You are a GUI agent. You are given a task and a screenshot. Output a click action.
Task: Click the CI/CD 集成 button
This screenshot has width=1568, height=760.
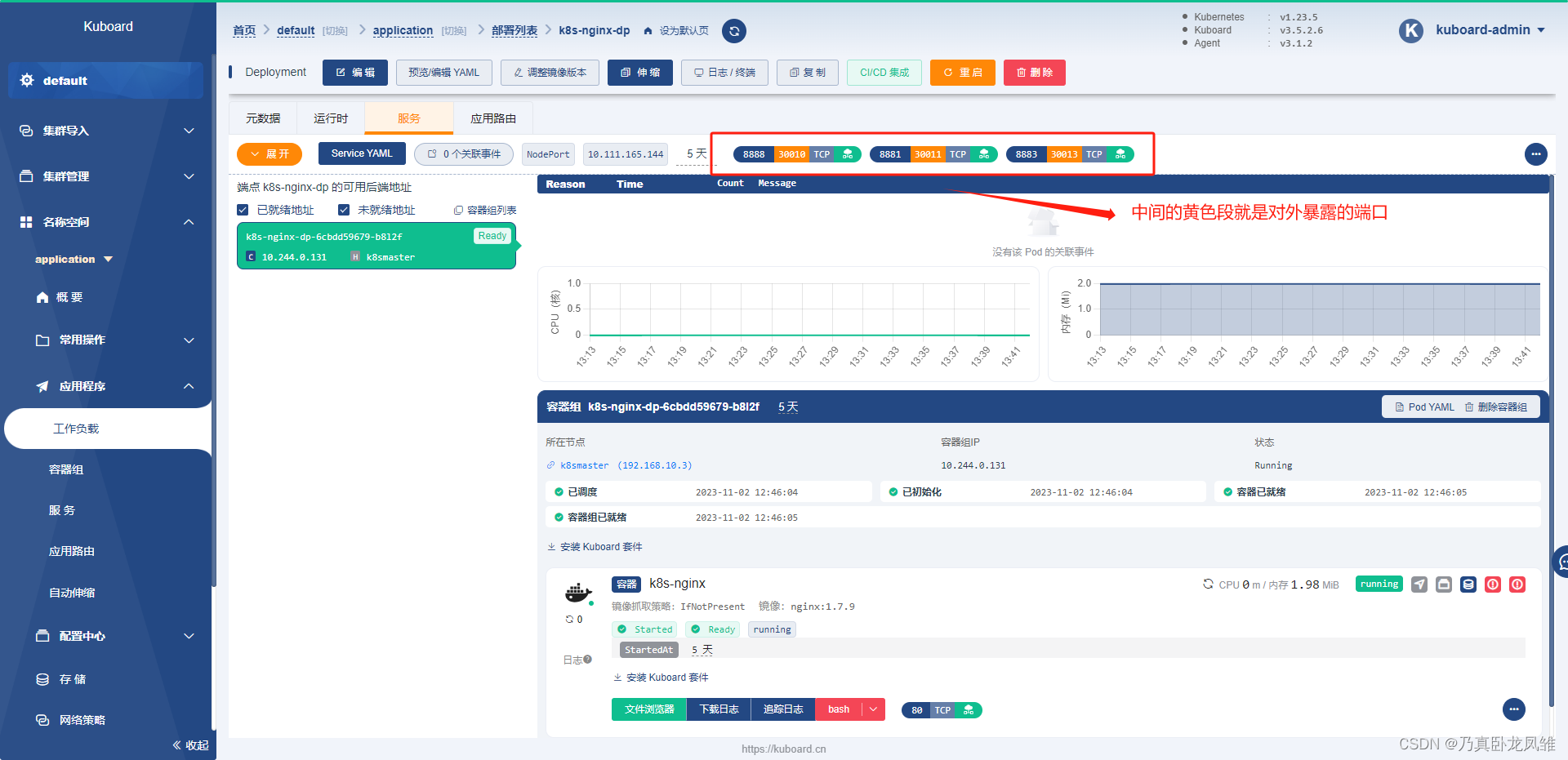pos(884,73)
